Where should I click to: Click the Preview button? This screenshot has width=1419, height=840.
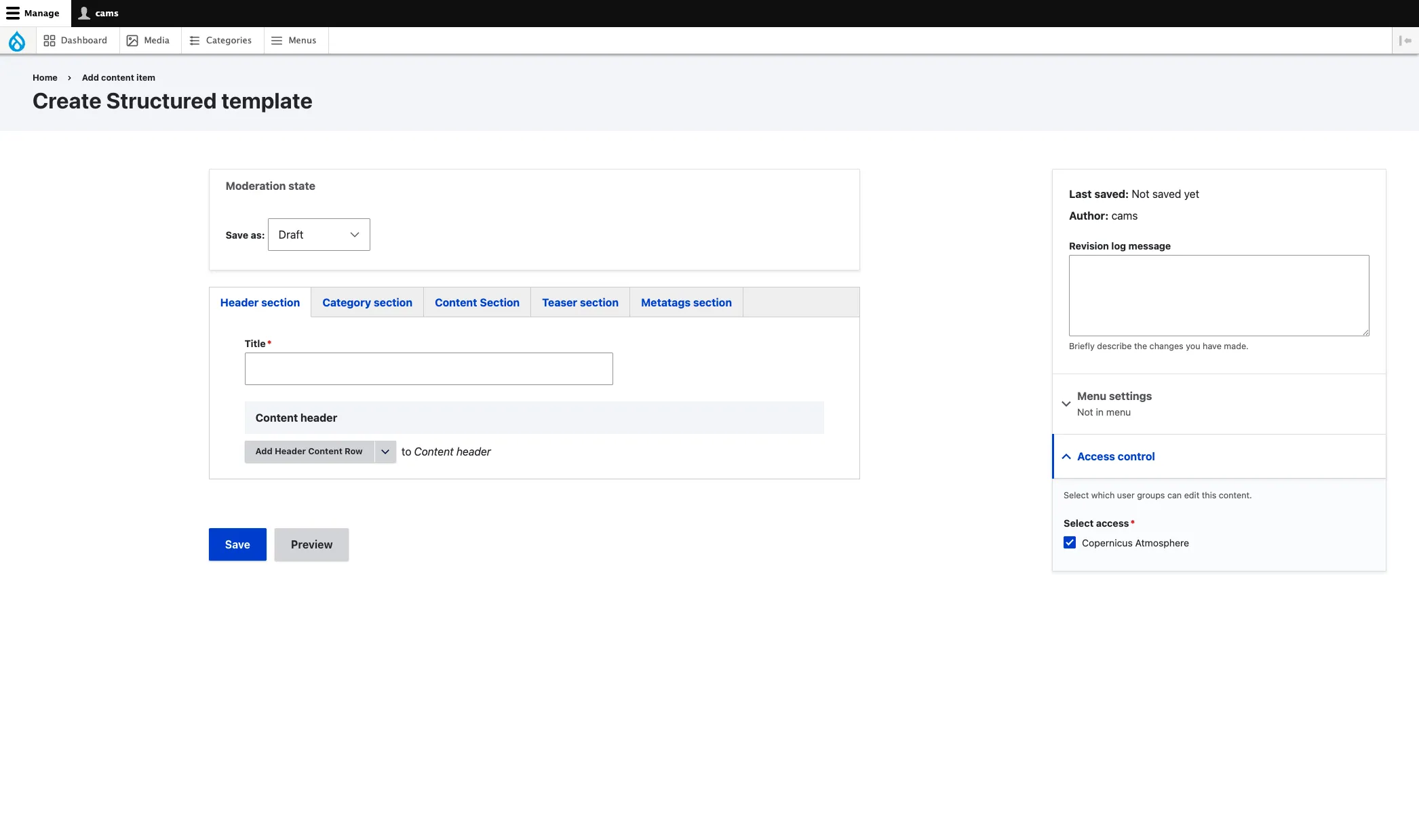point(311,544)
